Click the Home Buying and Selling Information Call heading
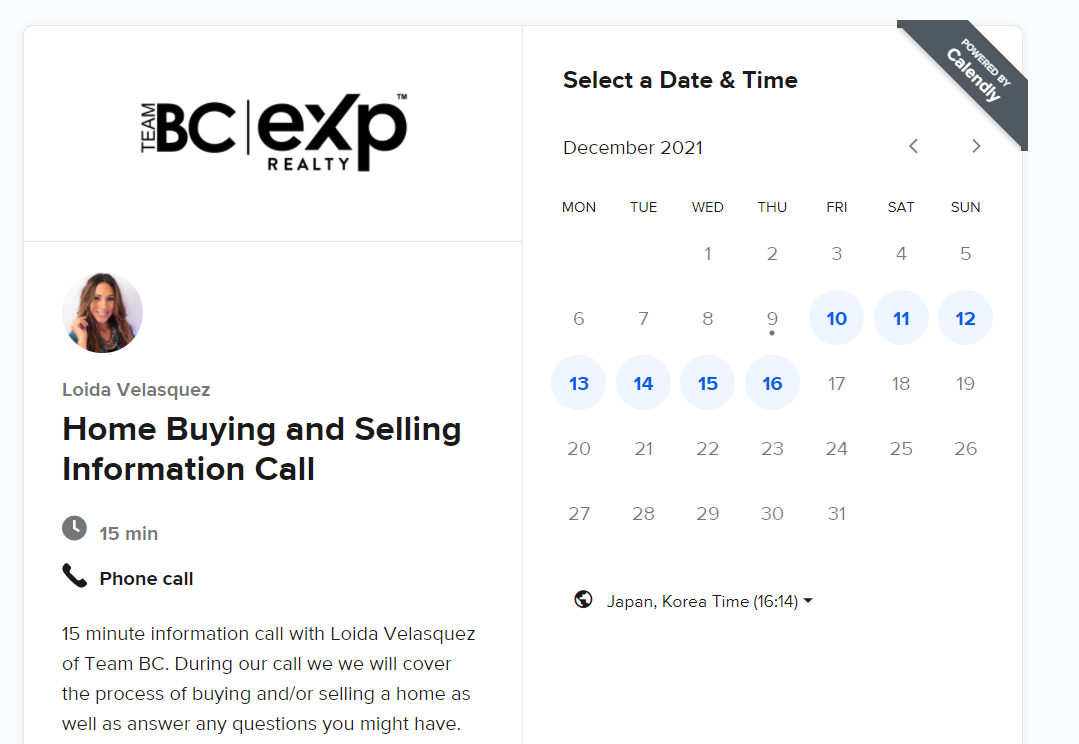 point(262,449)
